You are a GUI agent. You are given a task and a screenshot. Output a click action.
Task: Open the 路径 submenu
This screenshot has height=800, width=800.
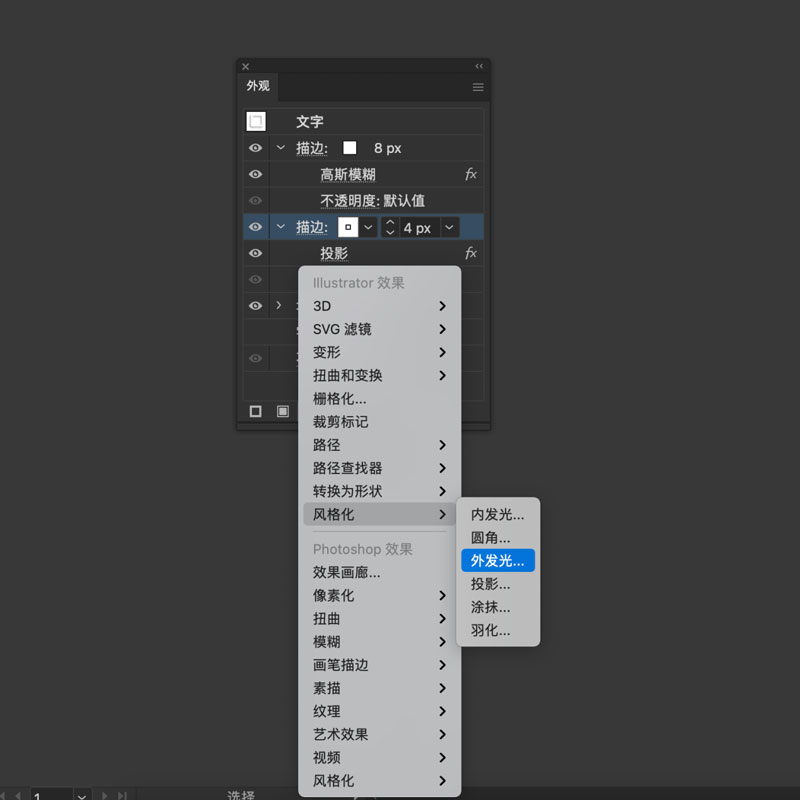tap(380, 445)
